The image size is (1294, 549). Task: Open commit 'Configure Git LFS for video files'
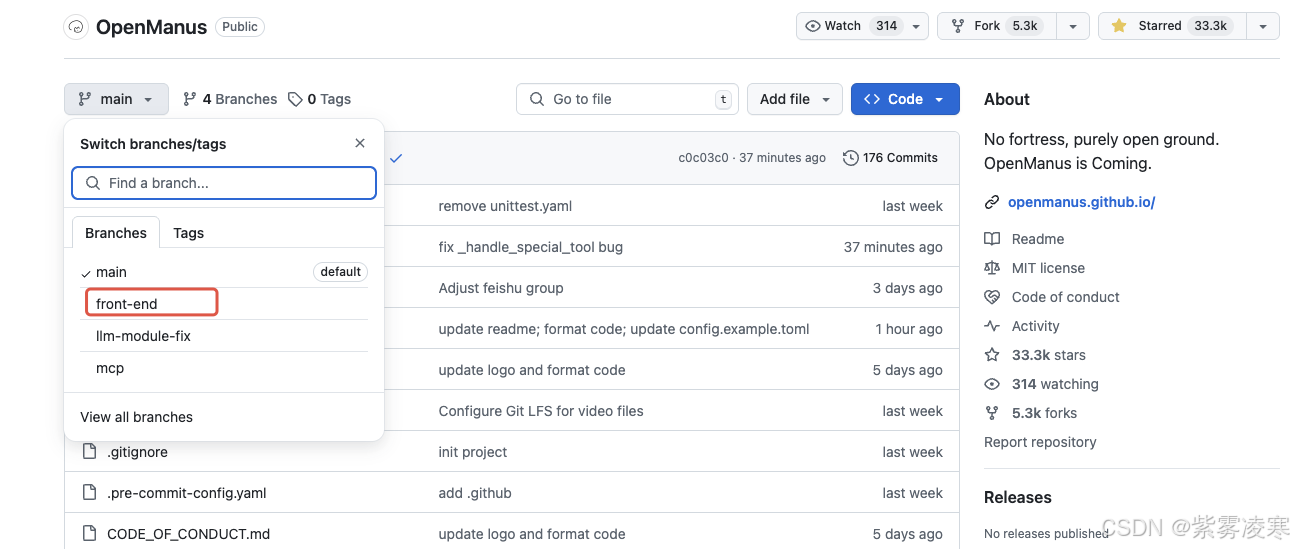click(x=541, y=411)
